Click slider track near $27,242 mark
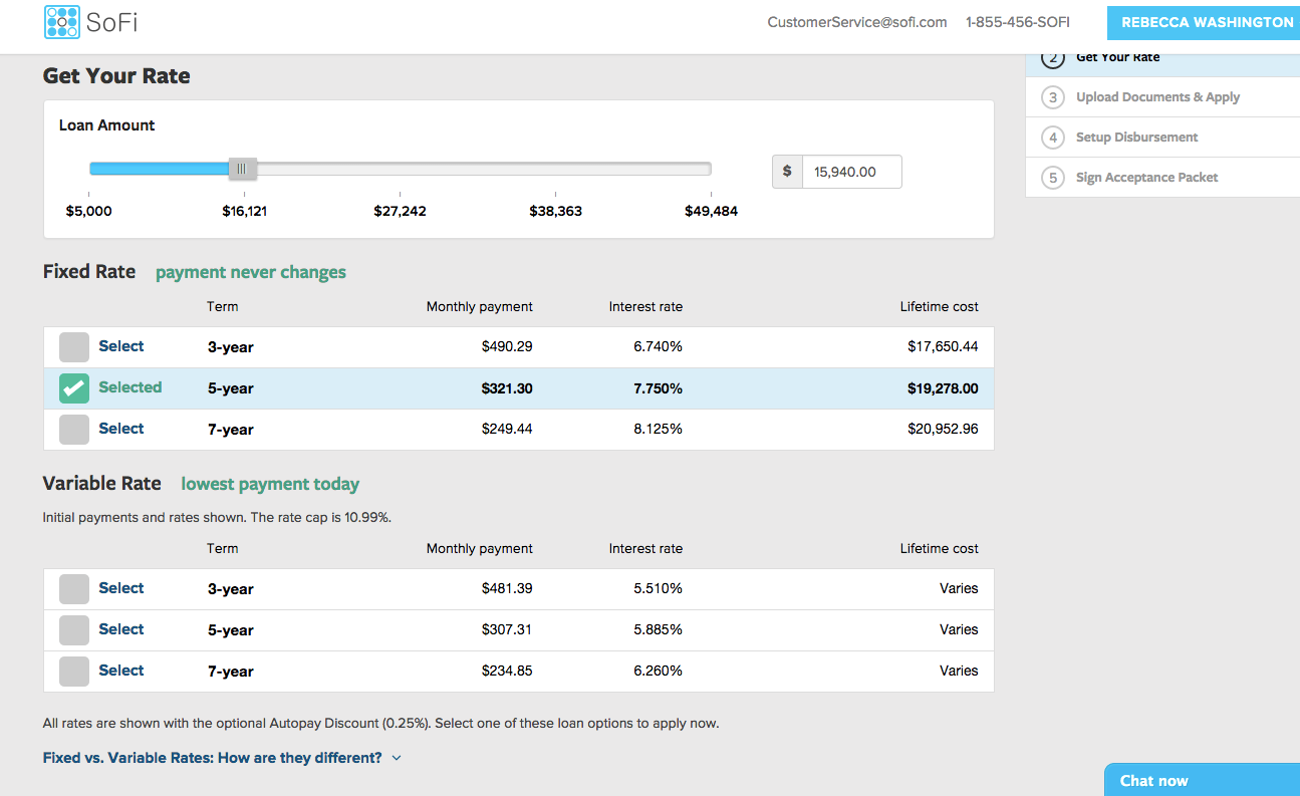 coord(400,169)
